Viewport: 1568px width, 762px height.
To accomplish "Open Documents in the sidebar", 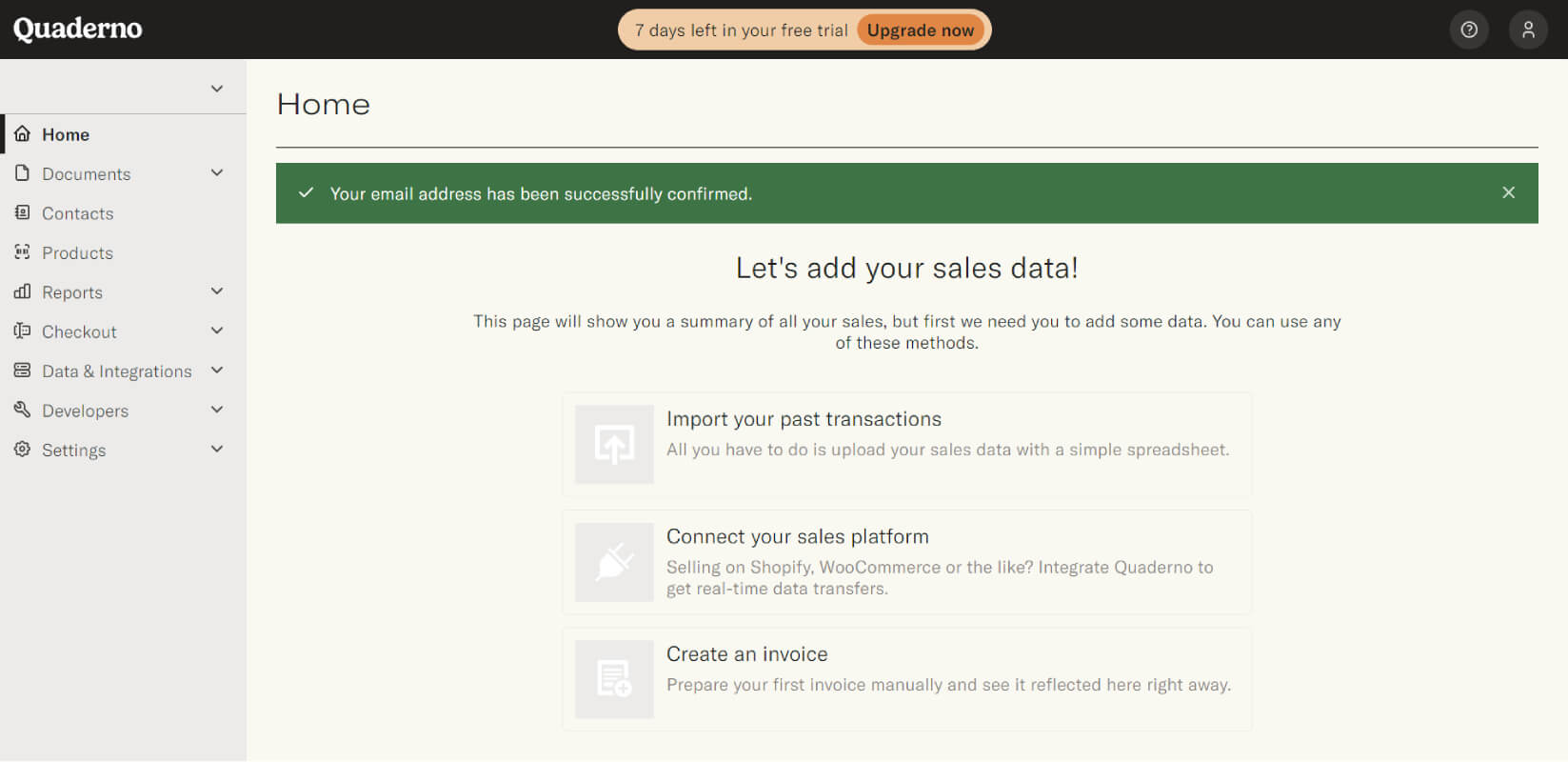I will pos(123,173).
